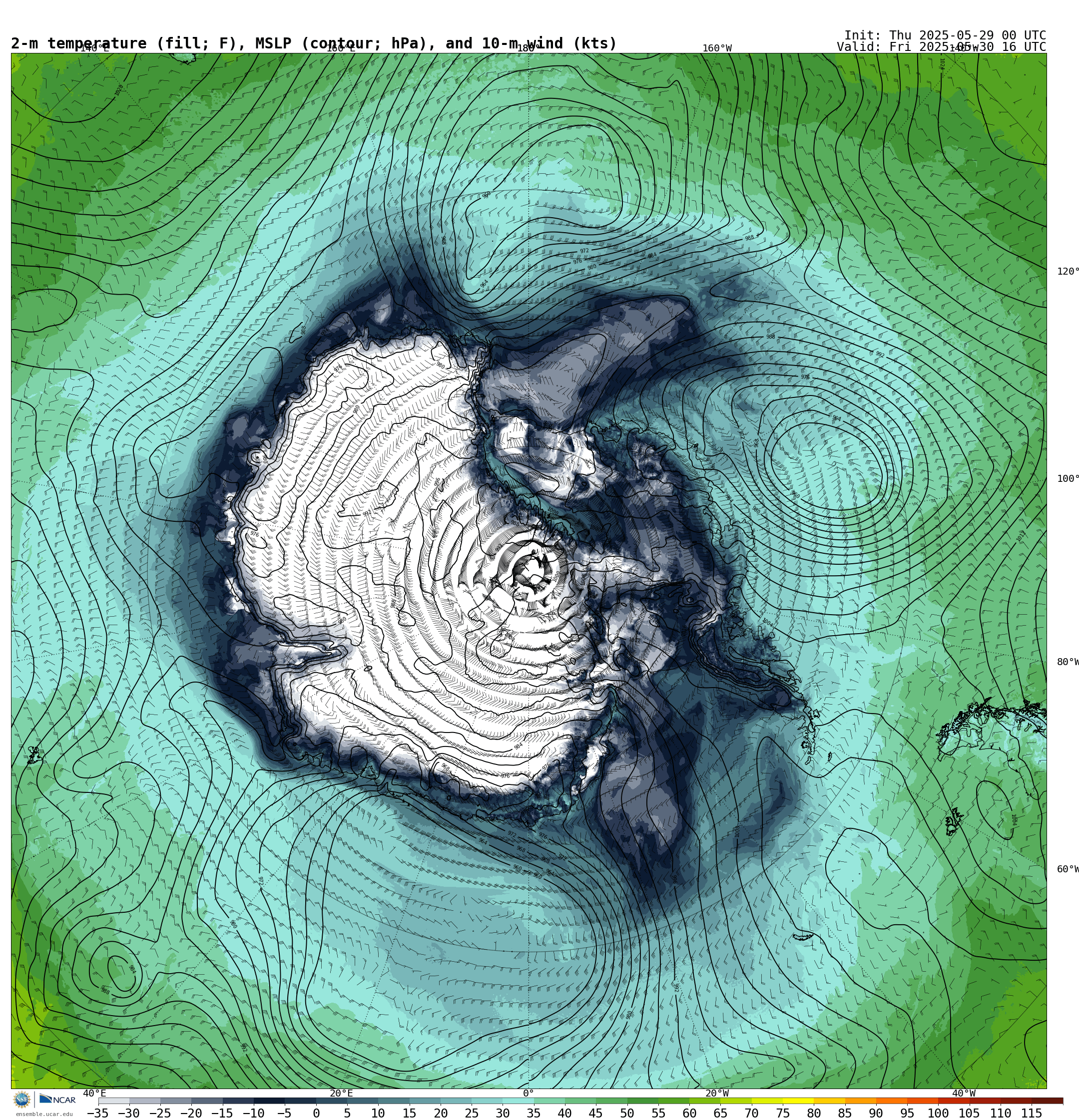Viewport: 1079px width, 1120px height.
Task: Select the map title '2-m temperature (fill; F)…'
Action: 314,43
